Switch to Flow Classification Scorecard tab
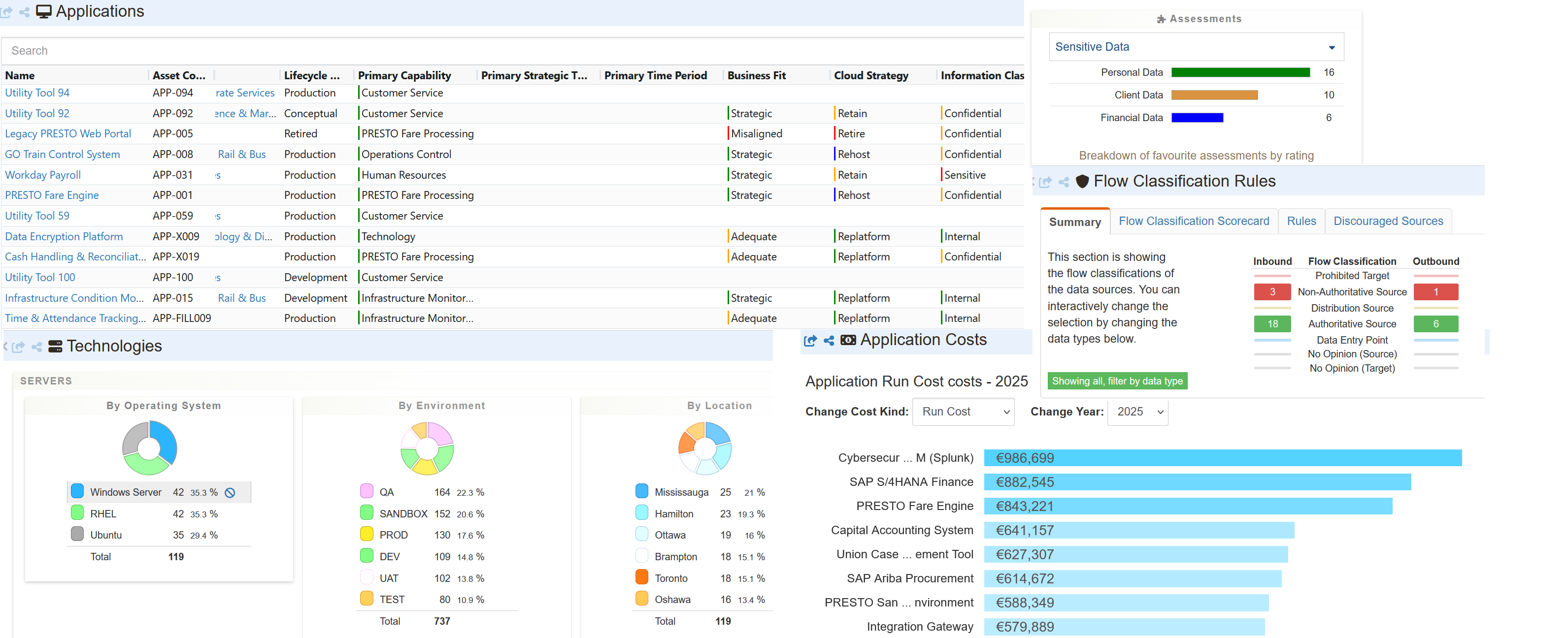Viewport: 1568px width, 638px height. (x=1194, y=221)
